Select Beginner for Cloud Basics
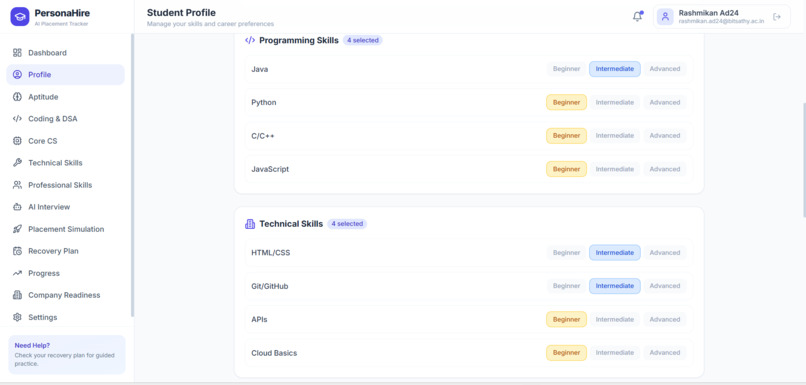This screenshot has height=385, width=806. tap(566, 353)
